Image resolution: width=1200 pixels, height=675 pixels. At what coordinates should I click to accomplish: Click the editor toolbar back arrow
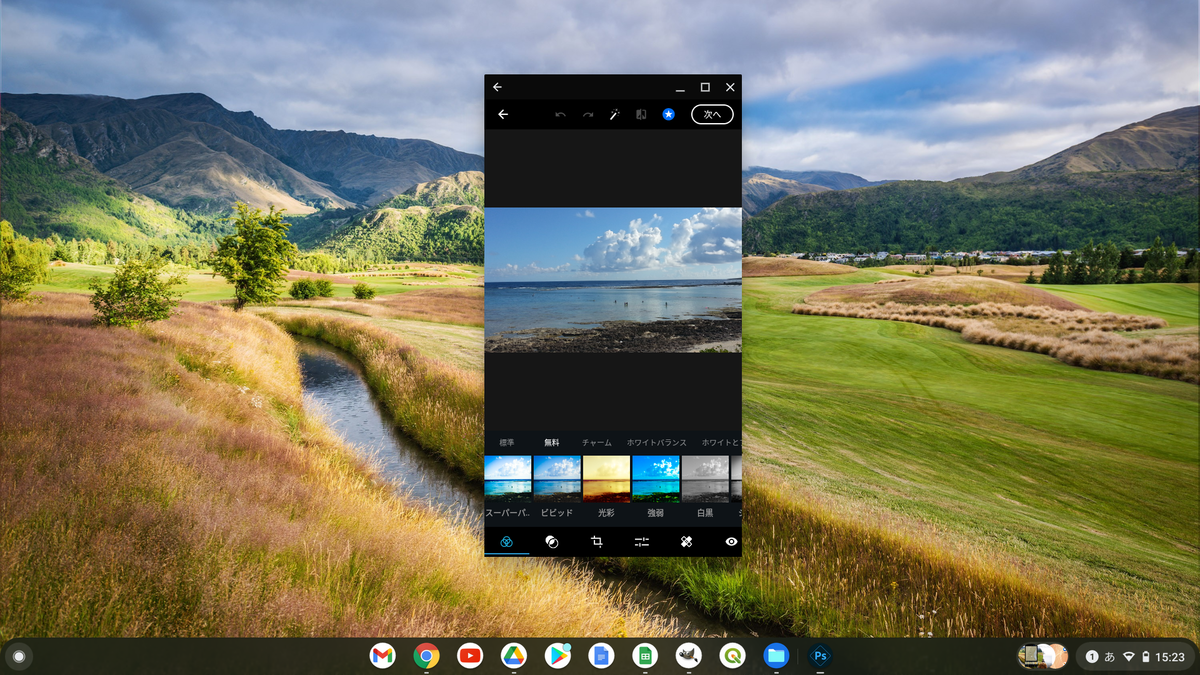click(x=503, y=115)
